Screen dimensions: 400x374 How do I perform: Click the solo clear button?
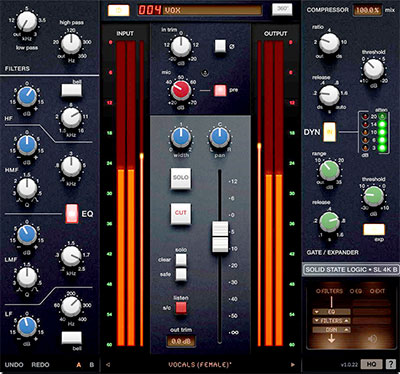[x=181, y=260]
